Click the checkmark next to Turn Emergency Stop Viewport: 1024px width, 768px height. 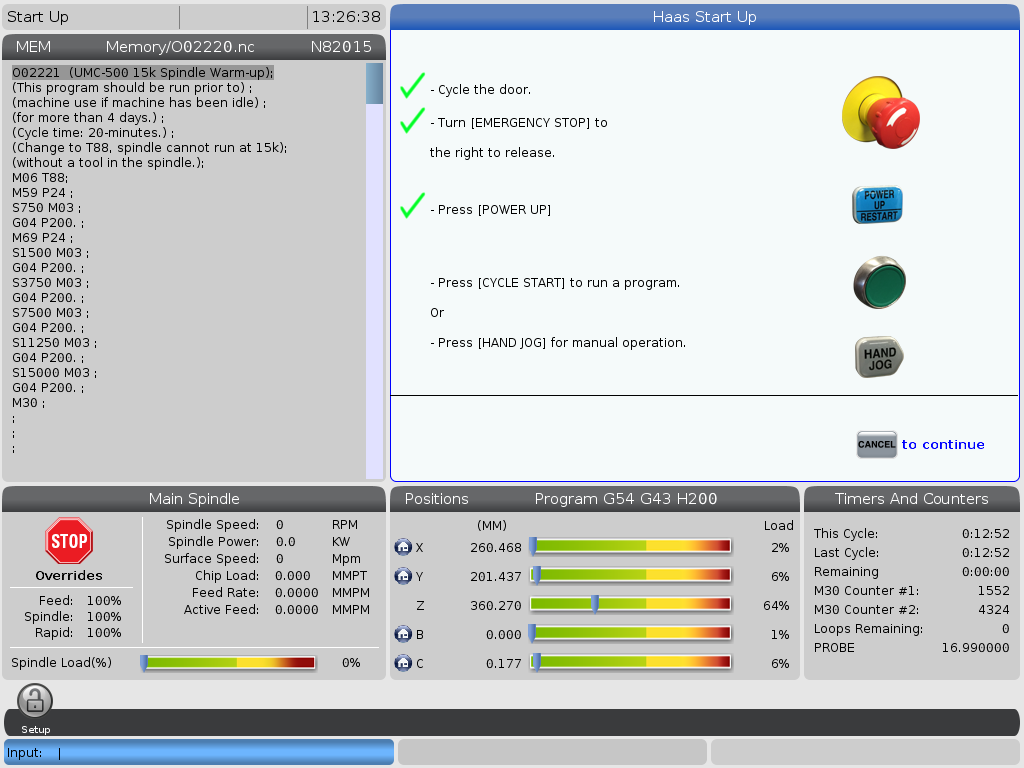point(413,120)
